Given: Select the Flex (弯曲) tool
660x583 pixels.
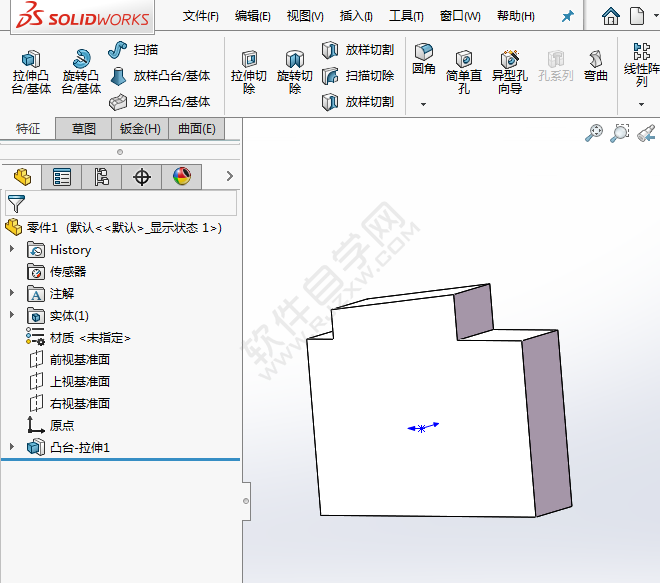Looking at the screenshot, I should pyautogui.click(x=596, y=66).
